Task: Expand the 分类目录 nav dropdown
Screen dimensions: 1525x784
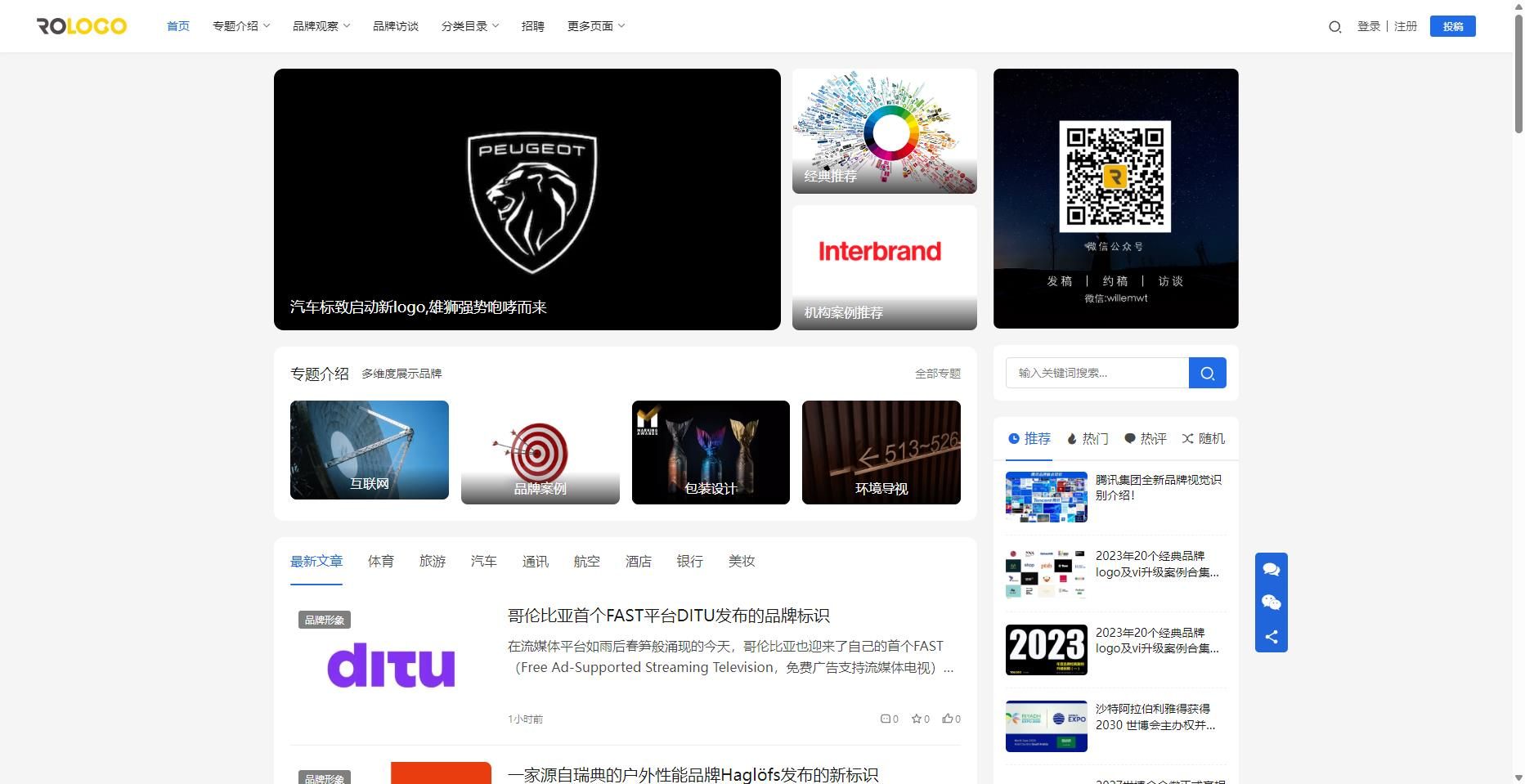Action: pos(470,26)
